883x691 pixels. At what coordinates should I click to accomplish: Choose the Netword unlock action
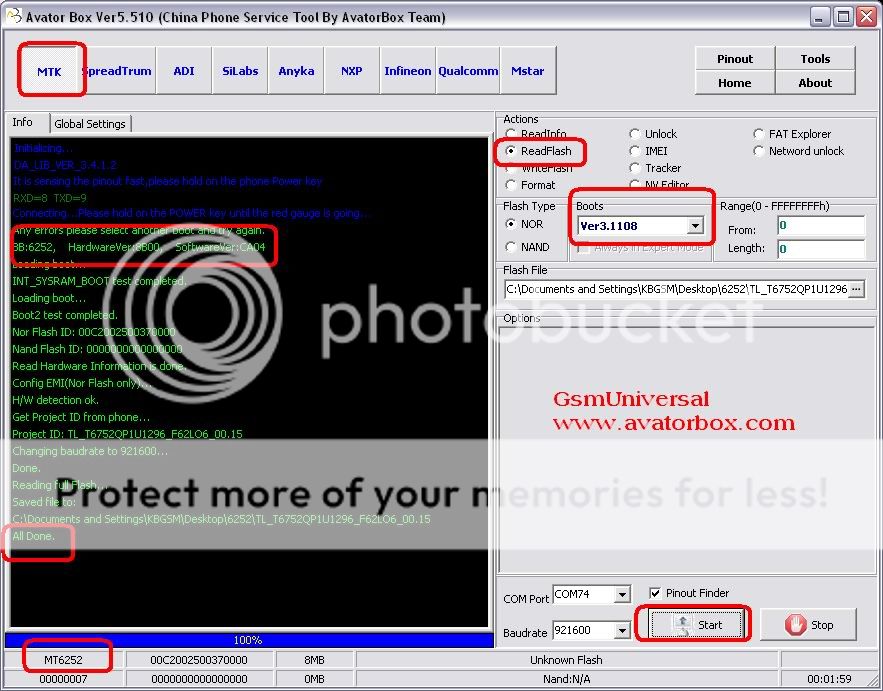pyautogui.click(x=799, y=151)
